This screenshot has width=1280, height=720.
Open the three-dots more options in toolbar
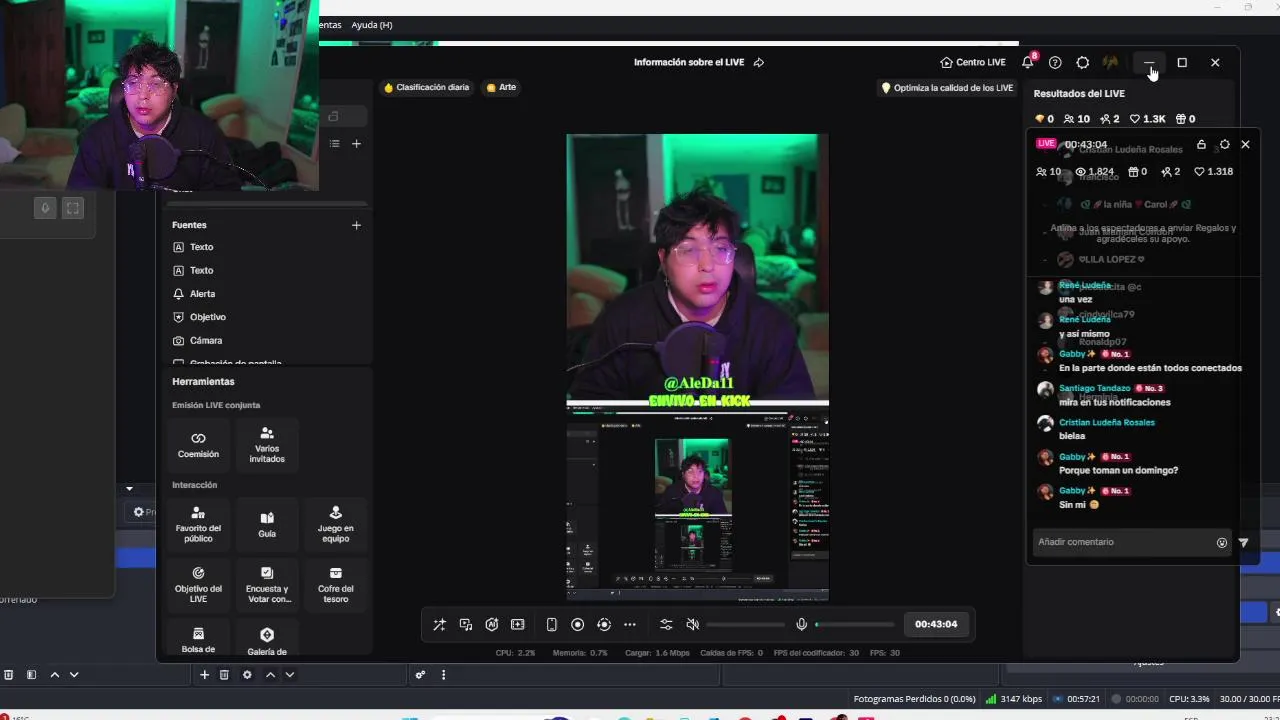[630, 624]
